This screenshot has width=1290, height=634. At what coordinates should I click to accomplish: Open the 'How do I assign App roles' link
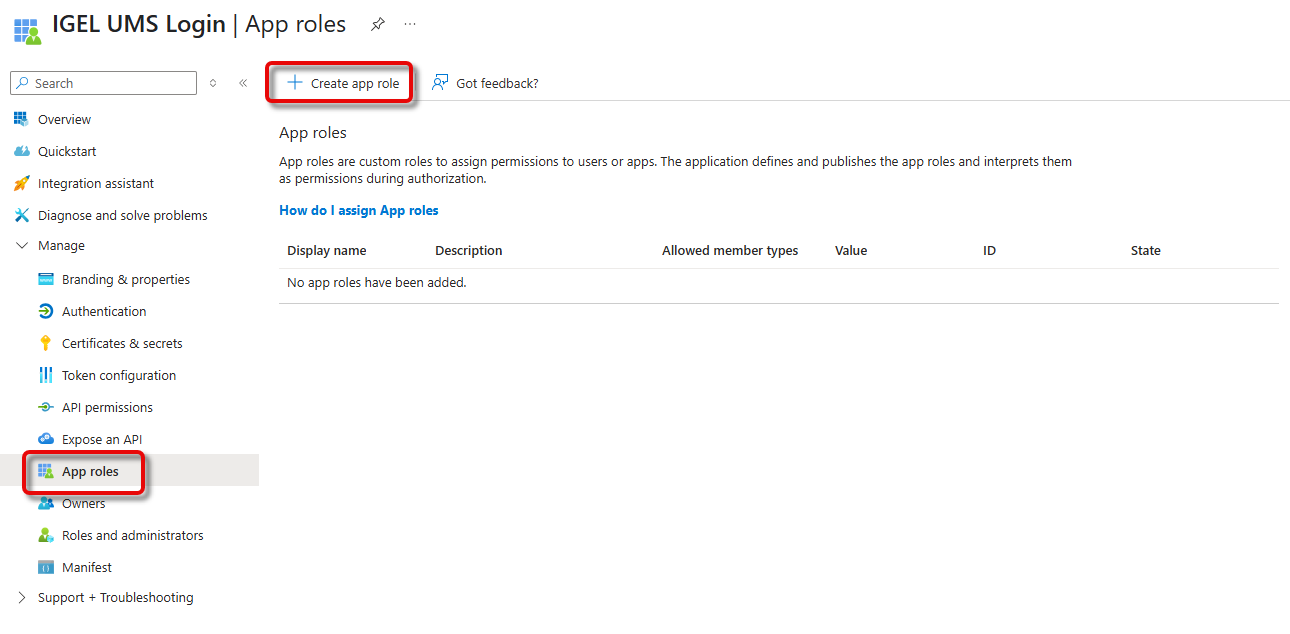(x=358, y=210)
